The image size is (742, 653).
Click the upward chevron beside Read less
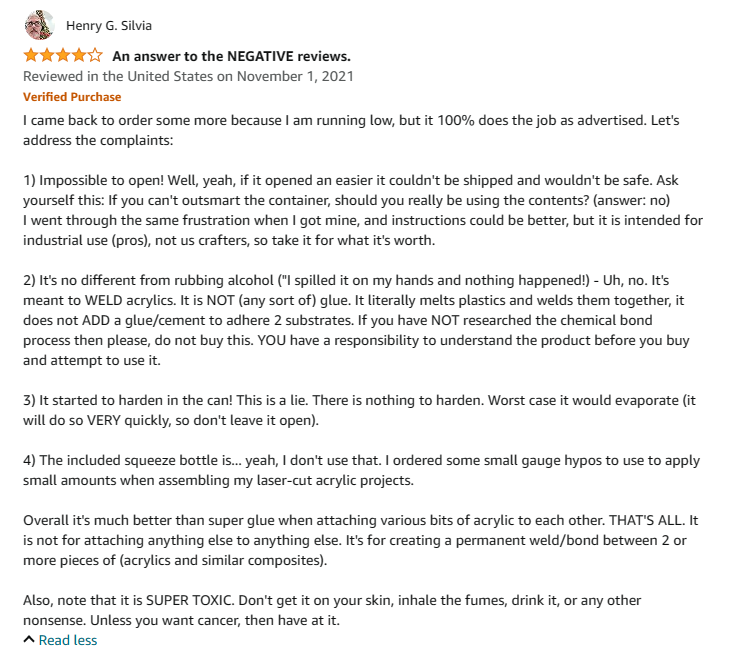coord(29,640)
